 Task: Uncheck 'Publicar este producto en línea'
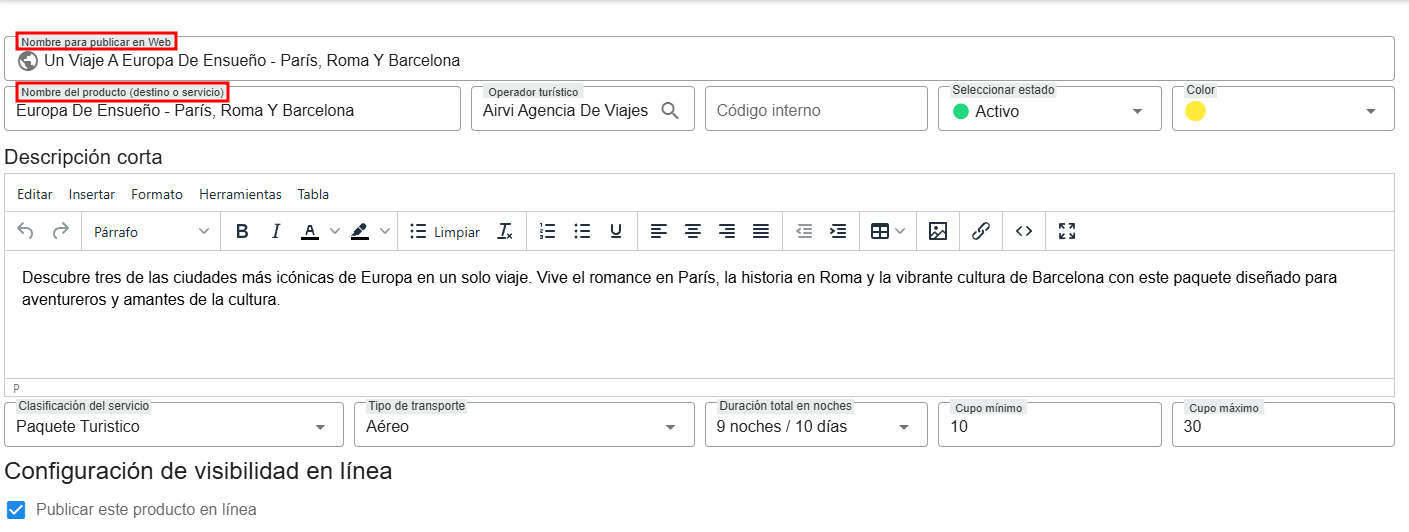[16, 509]
